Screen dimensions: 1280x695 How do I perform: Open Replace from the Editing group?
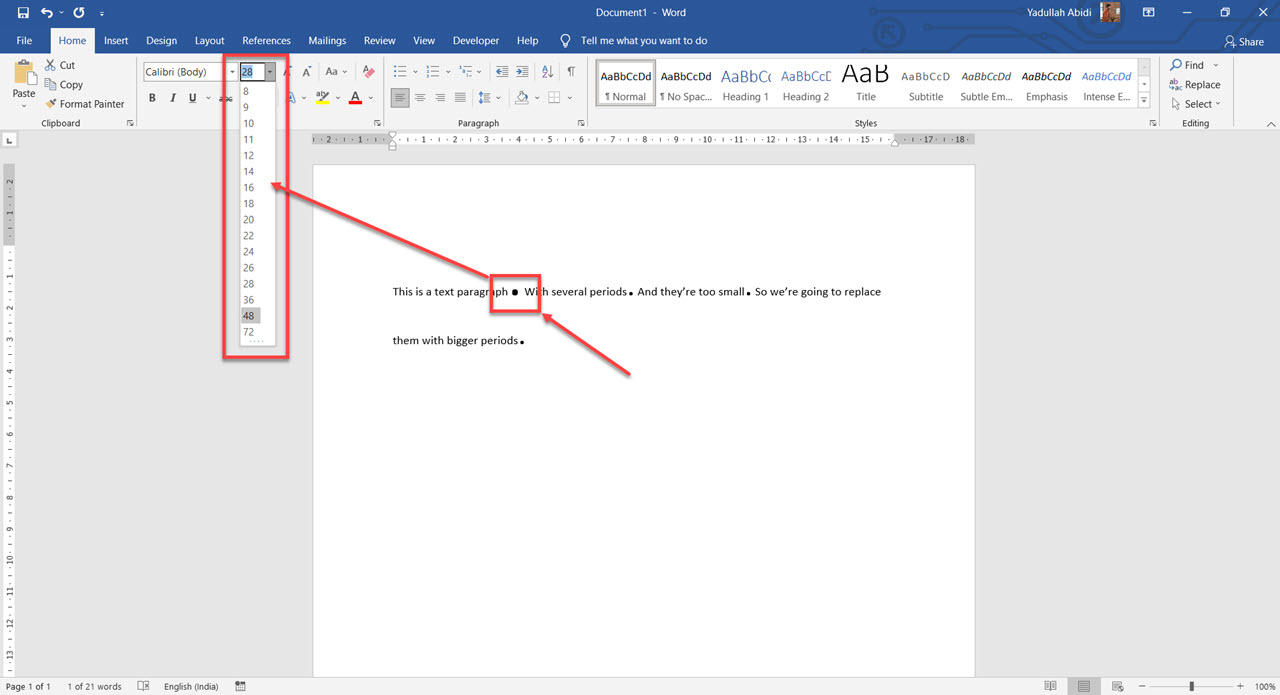click(1195, 84)
